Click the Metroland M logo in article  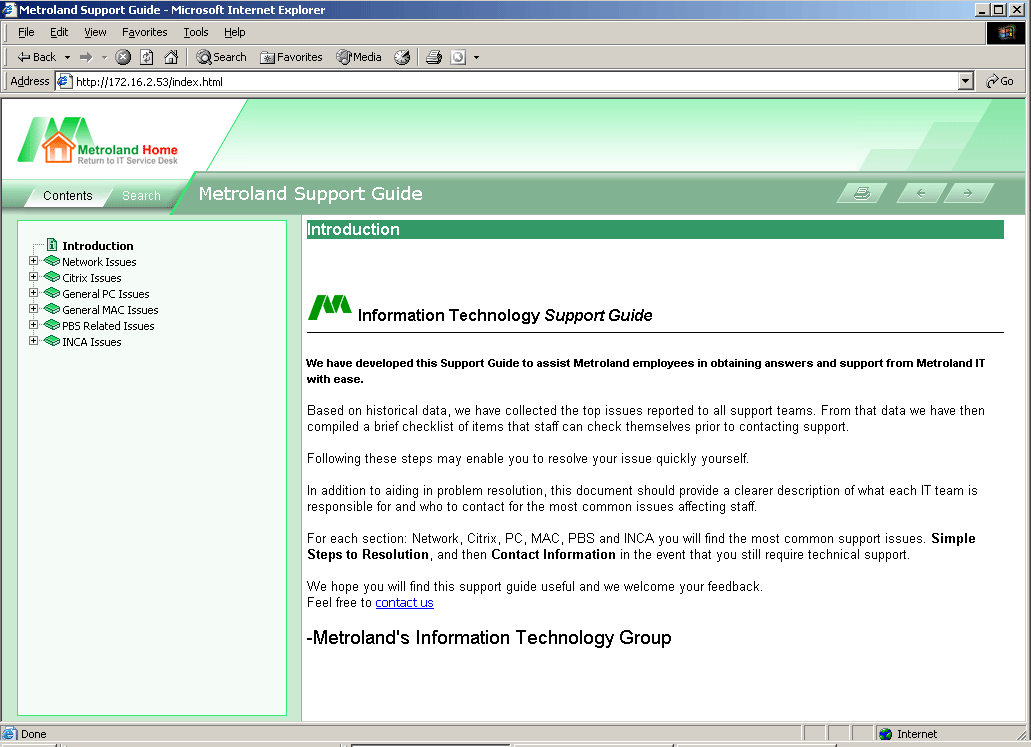[329, 307]
